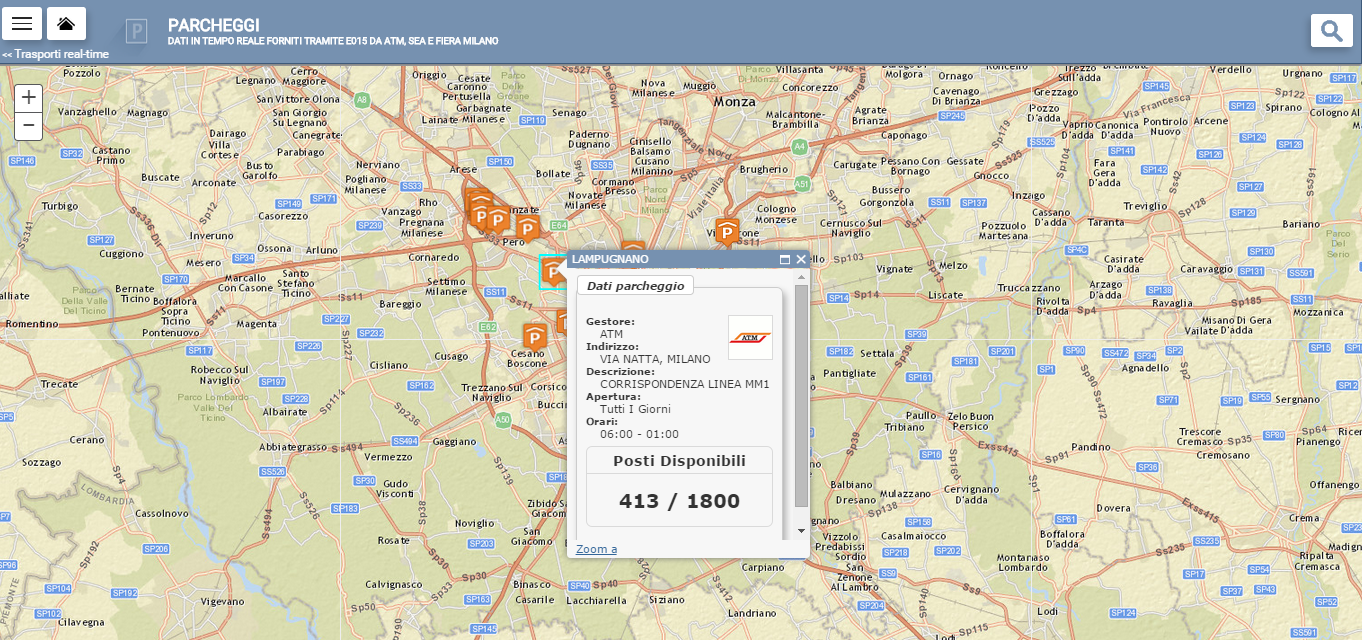
Task: Click the home button in header
Action: tap(66, 23)
